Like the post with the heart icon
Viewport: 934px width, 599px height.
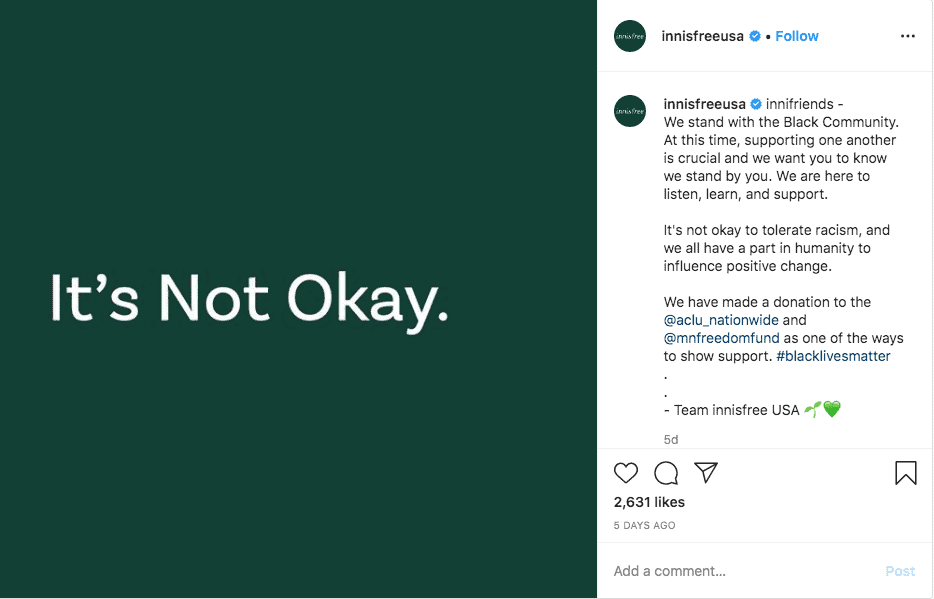(625, 473)
